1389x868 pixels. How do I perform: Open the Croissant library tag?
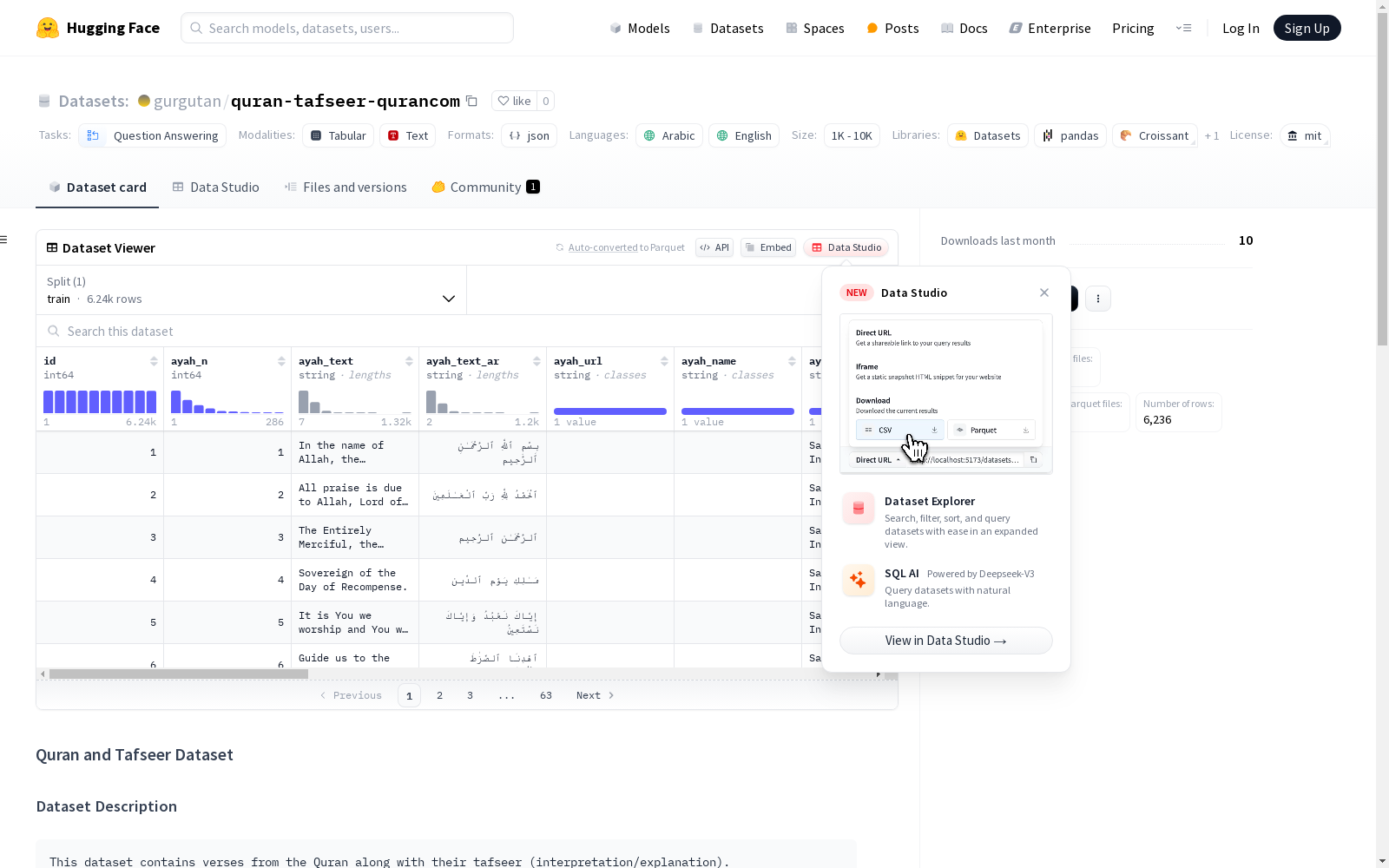click(x=1155, y=135)
